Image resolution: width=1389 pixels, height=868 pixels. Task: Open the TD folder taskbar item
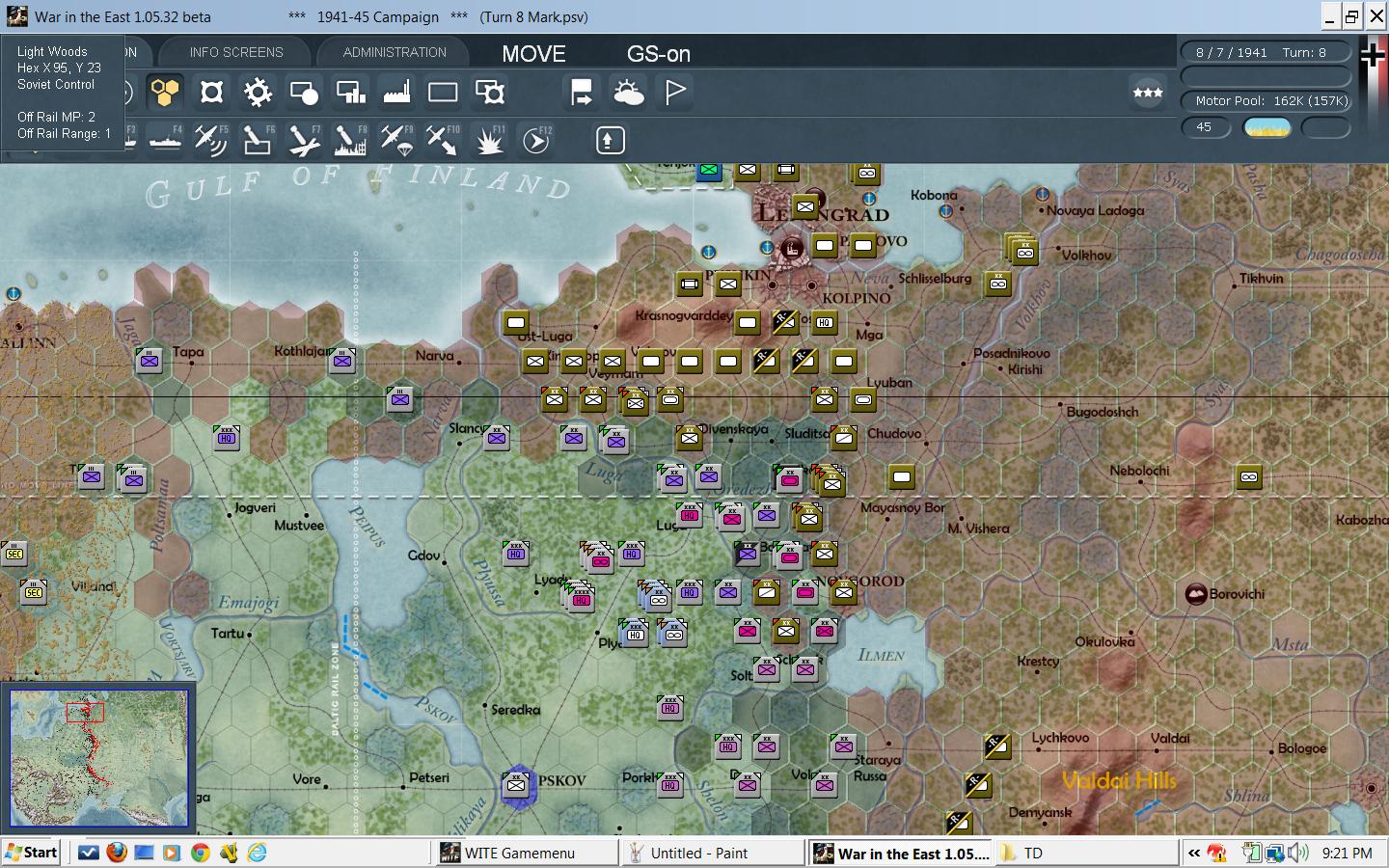pos(1087,853)
